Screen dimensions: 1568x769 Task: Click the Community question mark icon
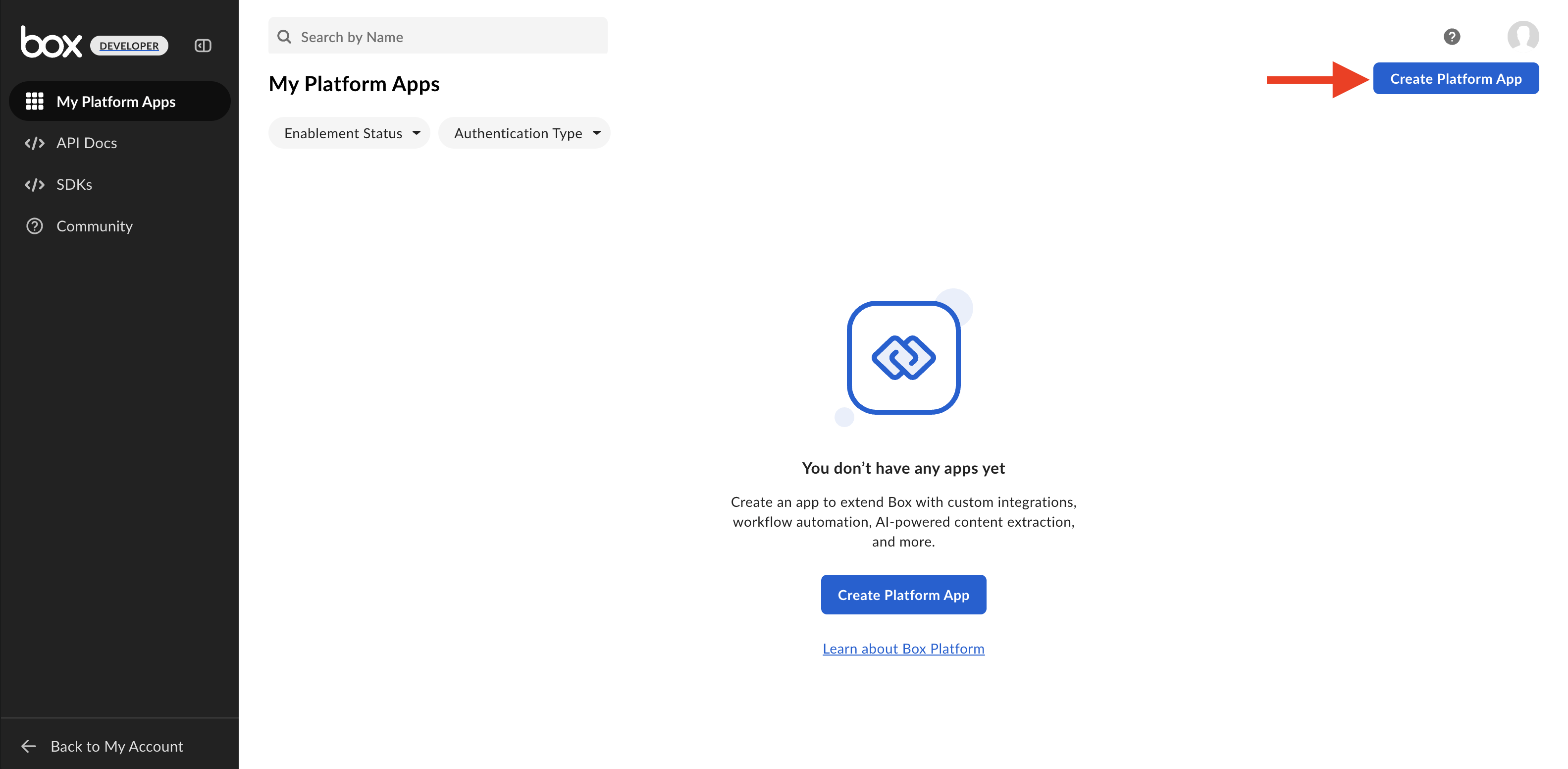tap(35, 226)
